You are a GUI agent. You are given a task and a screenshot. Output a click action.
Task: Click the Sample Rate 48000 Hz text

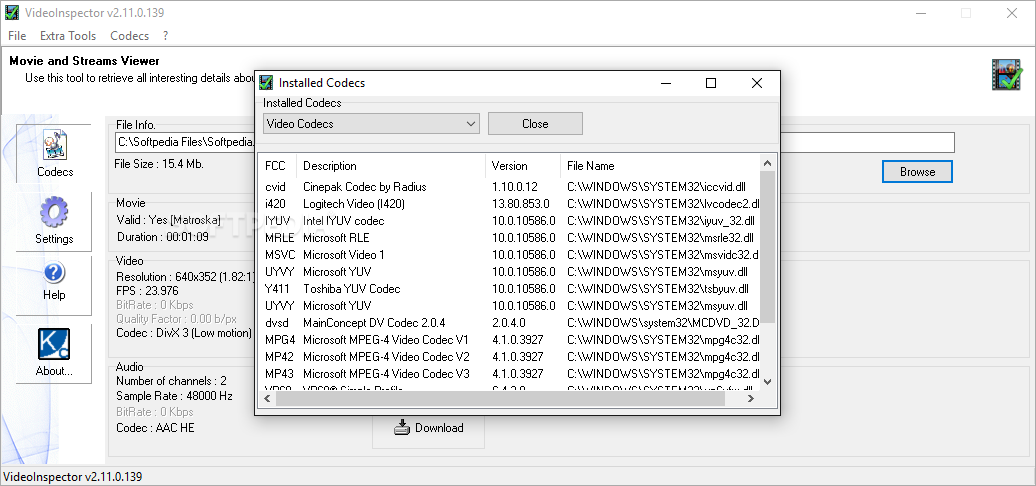coord(174,396)
